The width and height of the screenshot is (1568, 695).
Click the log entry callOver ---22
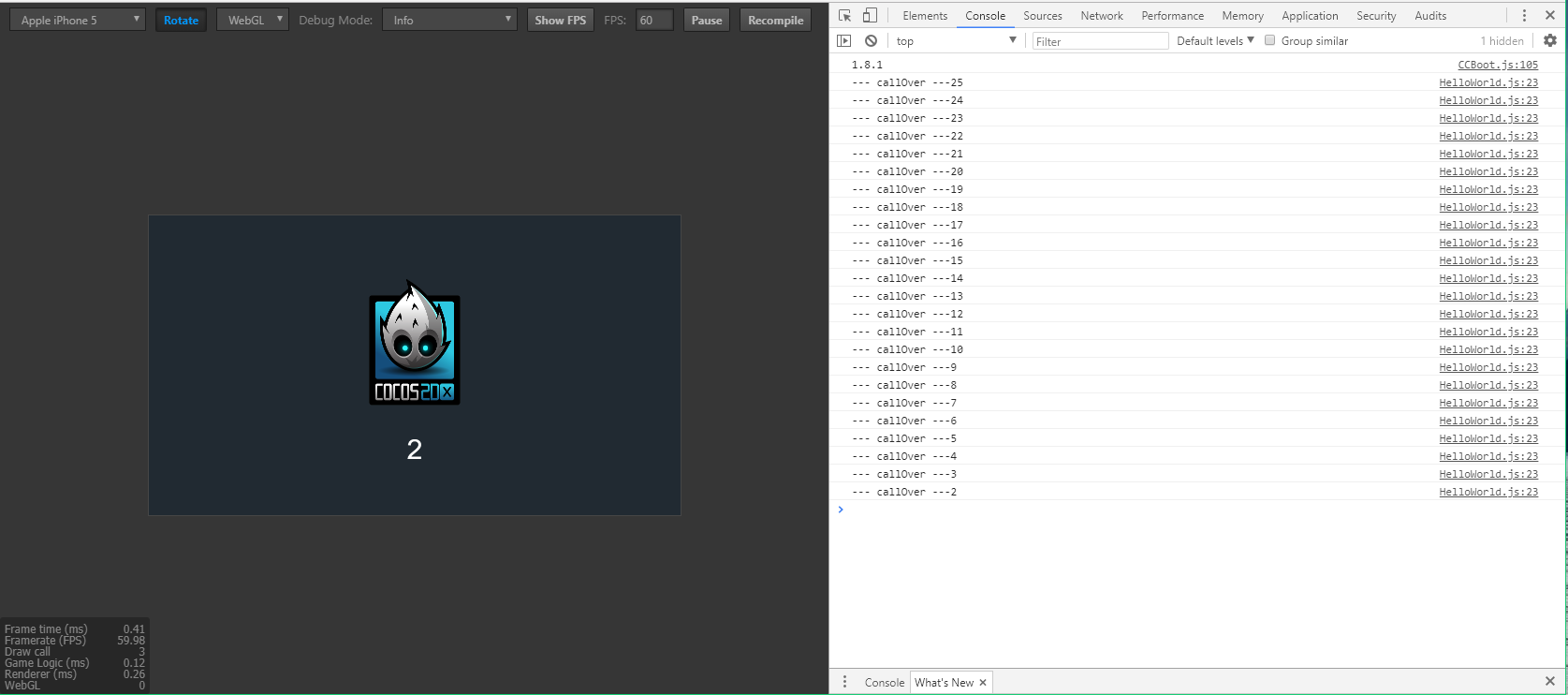click(907, 136)
